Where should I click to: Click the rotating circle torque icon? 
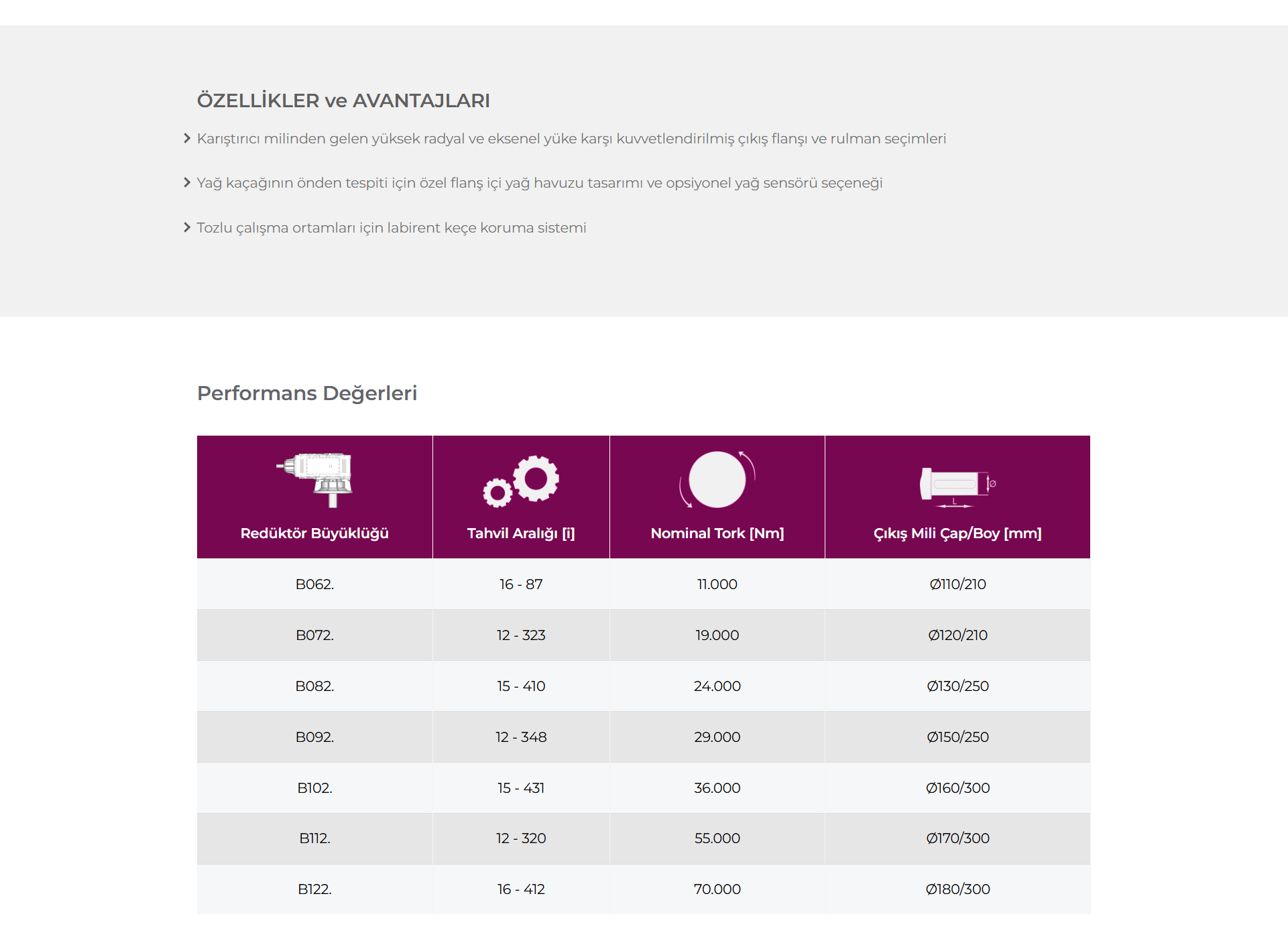coord(717,479)
